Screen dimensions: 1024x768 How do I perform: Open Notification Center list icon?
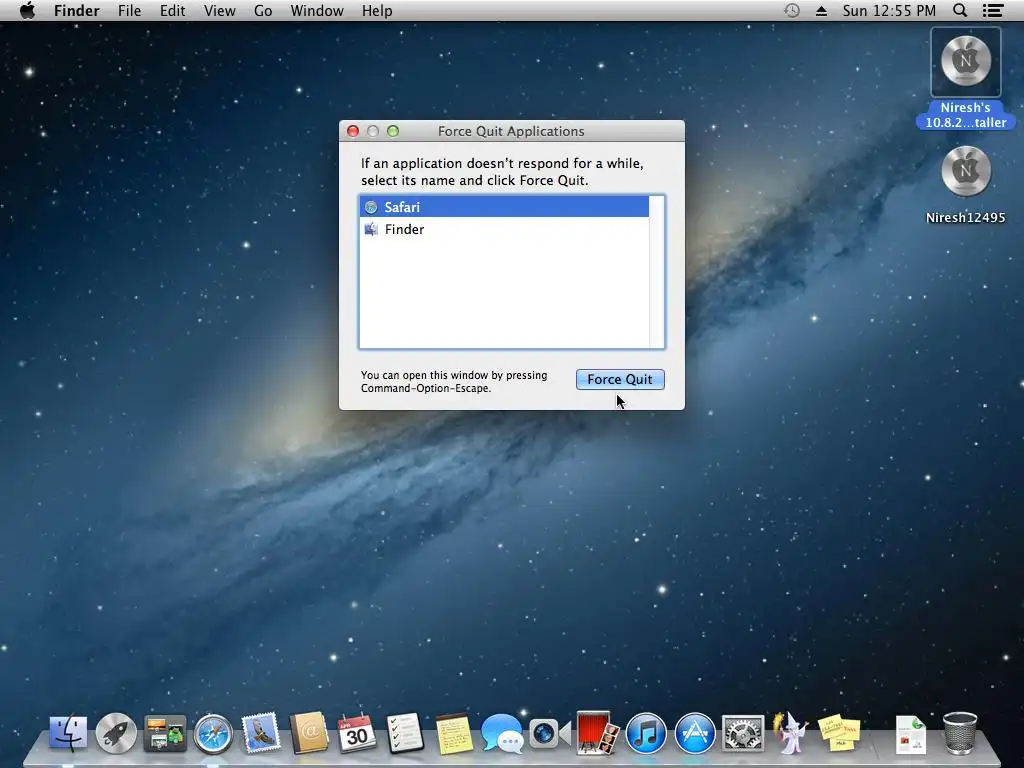tap(993, 10)
